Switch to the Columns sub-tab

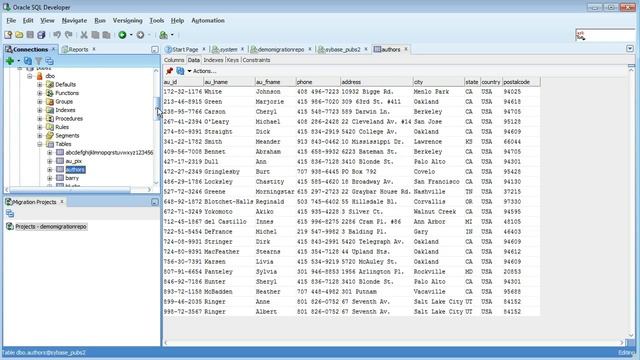174,60
